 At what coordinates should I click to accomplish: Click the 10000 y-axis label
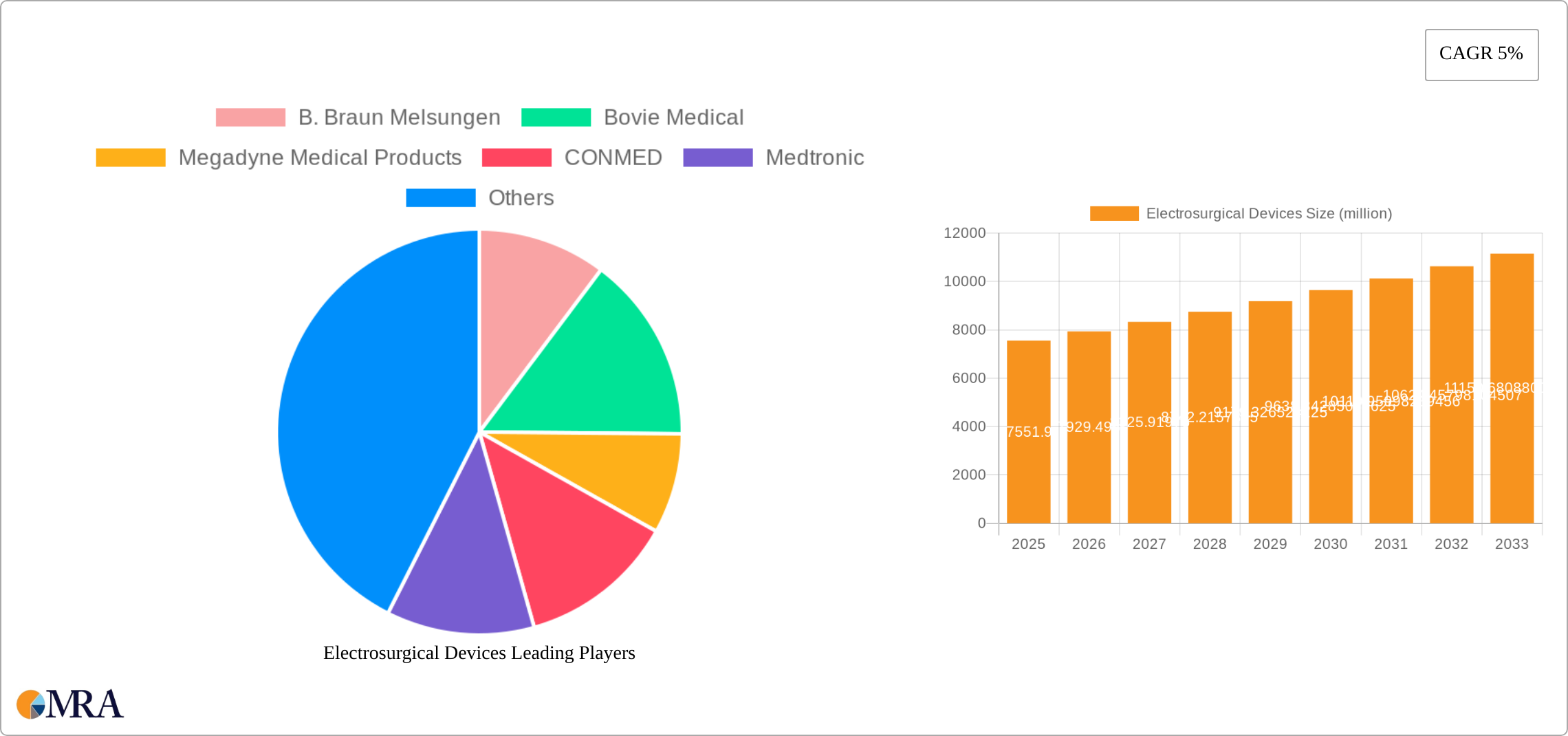(x=964, y=281)
